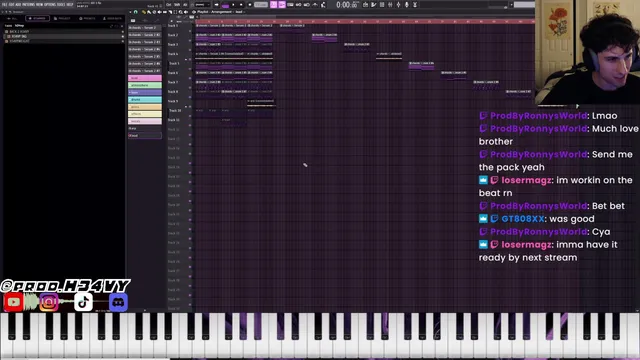The height and width of the screenshot is (360, 640).
Task: Expand the yellow 'effects' group in picker
Action: (x=145, y=114)
